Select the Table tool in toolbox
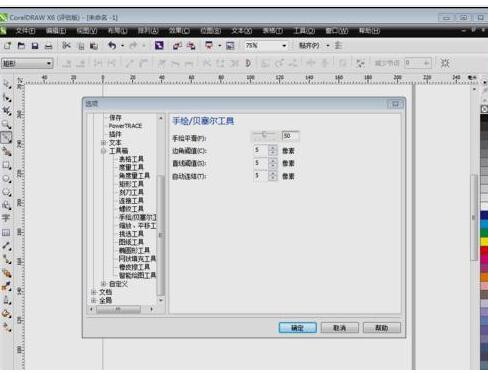The height and width of the screenshot is (373, 488). pyautogui.click(x=6, y=232)
